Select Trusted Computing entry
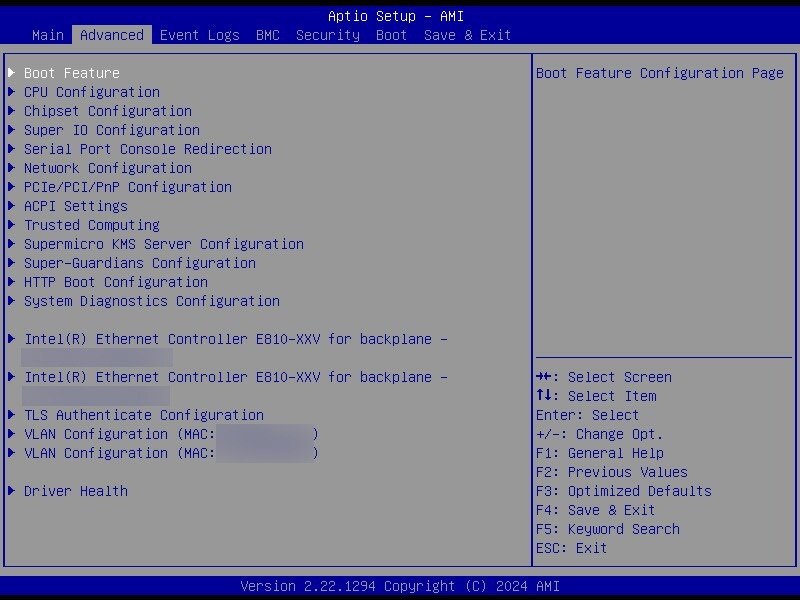The height and width of the screenshot is (600, 800). 91,224
